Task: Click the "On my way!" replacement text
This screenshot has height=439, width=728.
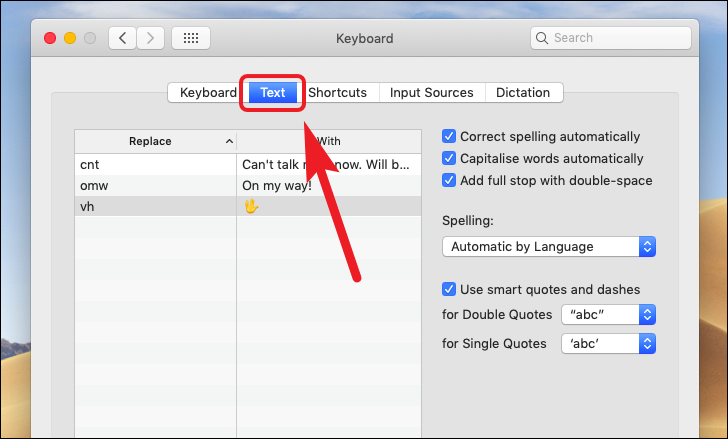Action: click(277, 185)
